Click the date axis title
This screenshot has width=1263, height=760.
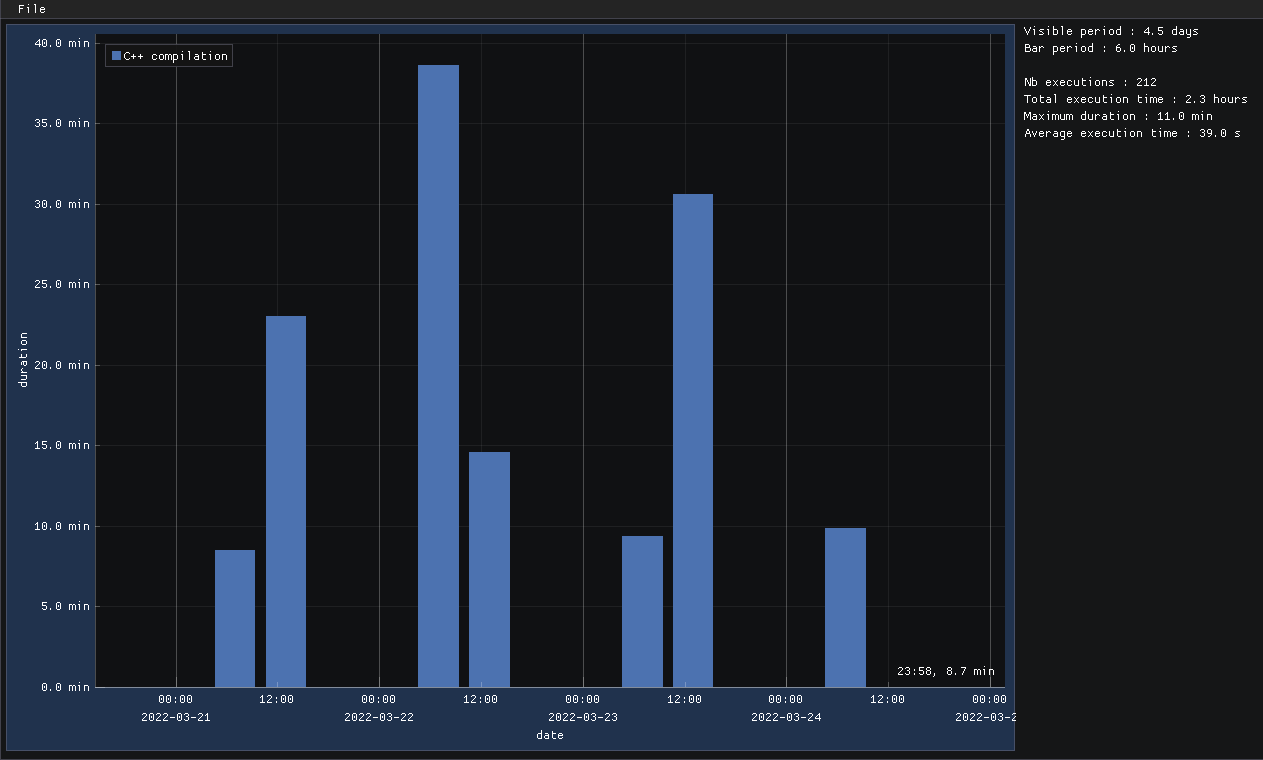(549, 735)
